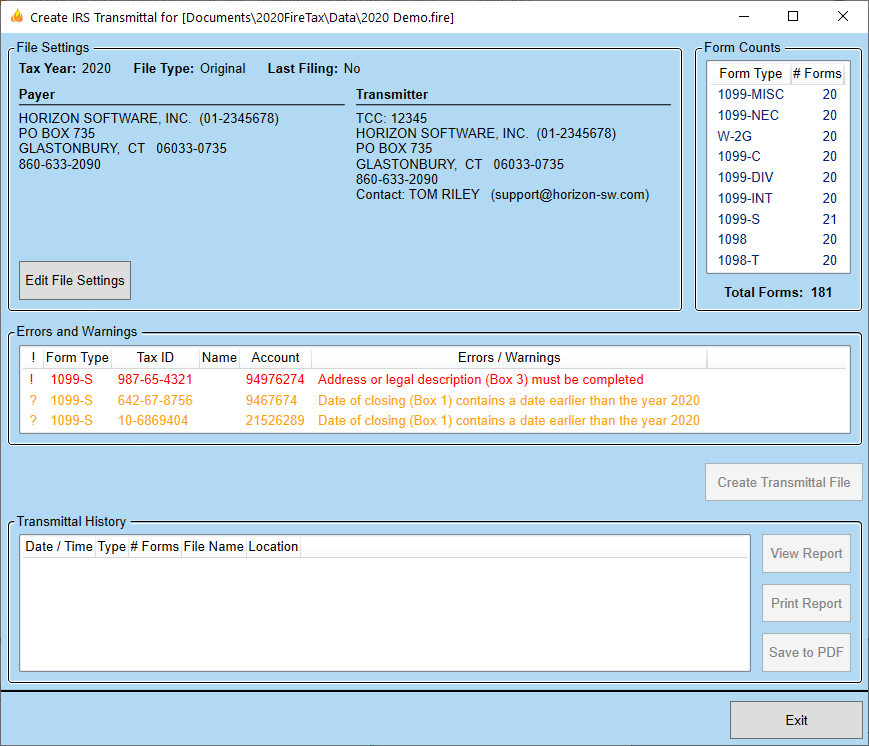Click Form Type header in Form Counts
This screenshot has width=869, height=746.
click(x=750, y=73)
